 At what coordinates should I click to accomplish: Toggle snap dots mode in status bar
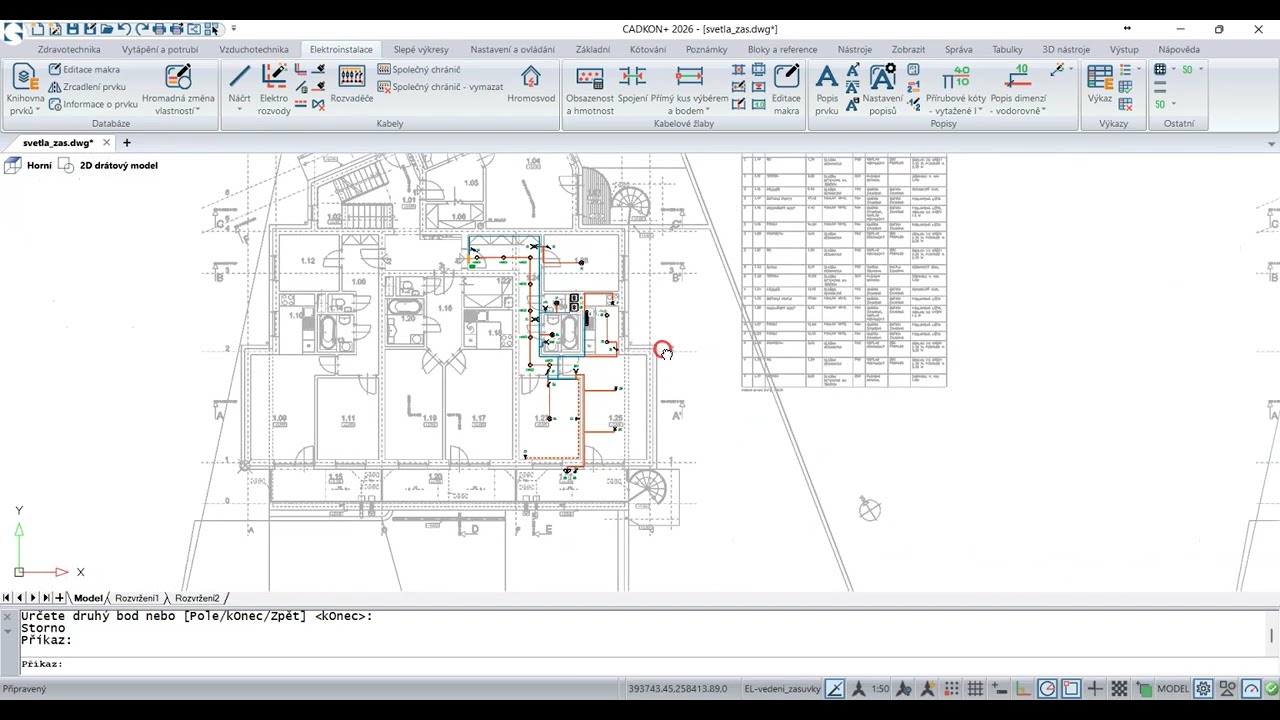pos(951,688)
